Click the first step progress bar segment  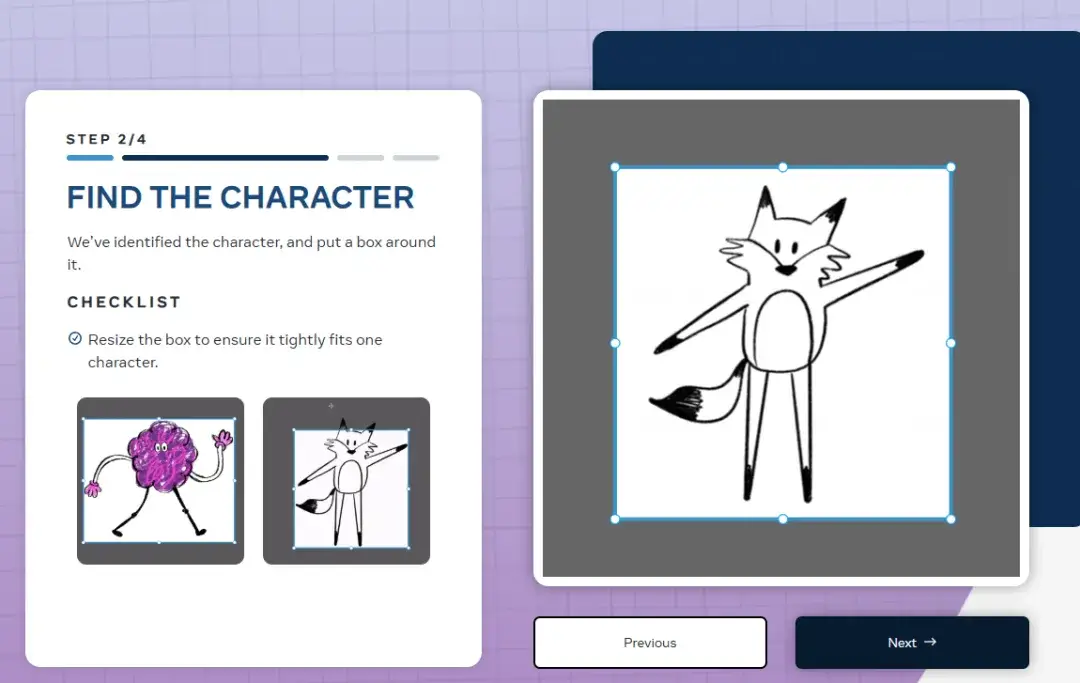pos(90,158)
